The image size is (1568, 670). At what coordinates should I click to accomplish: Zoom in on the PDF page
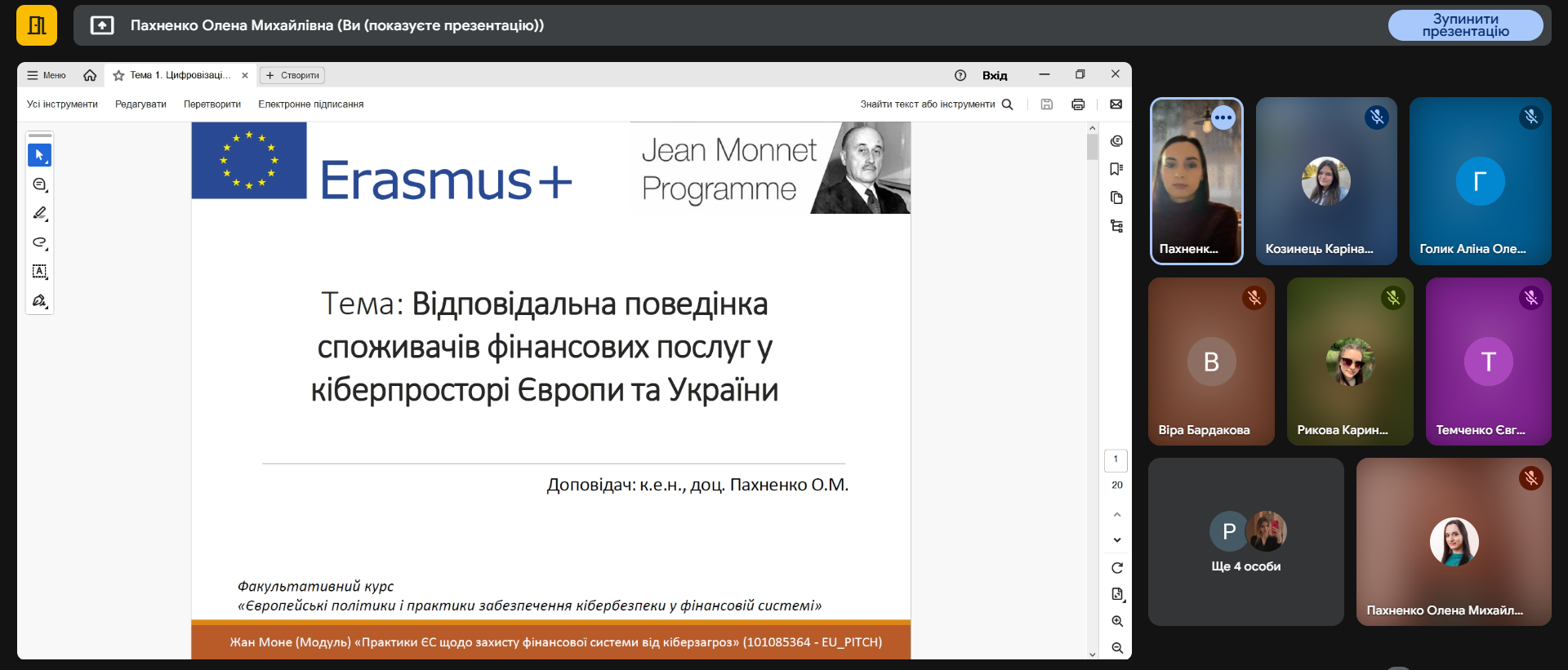1117,621
